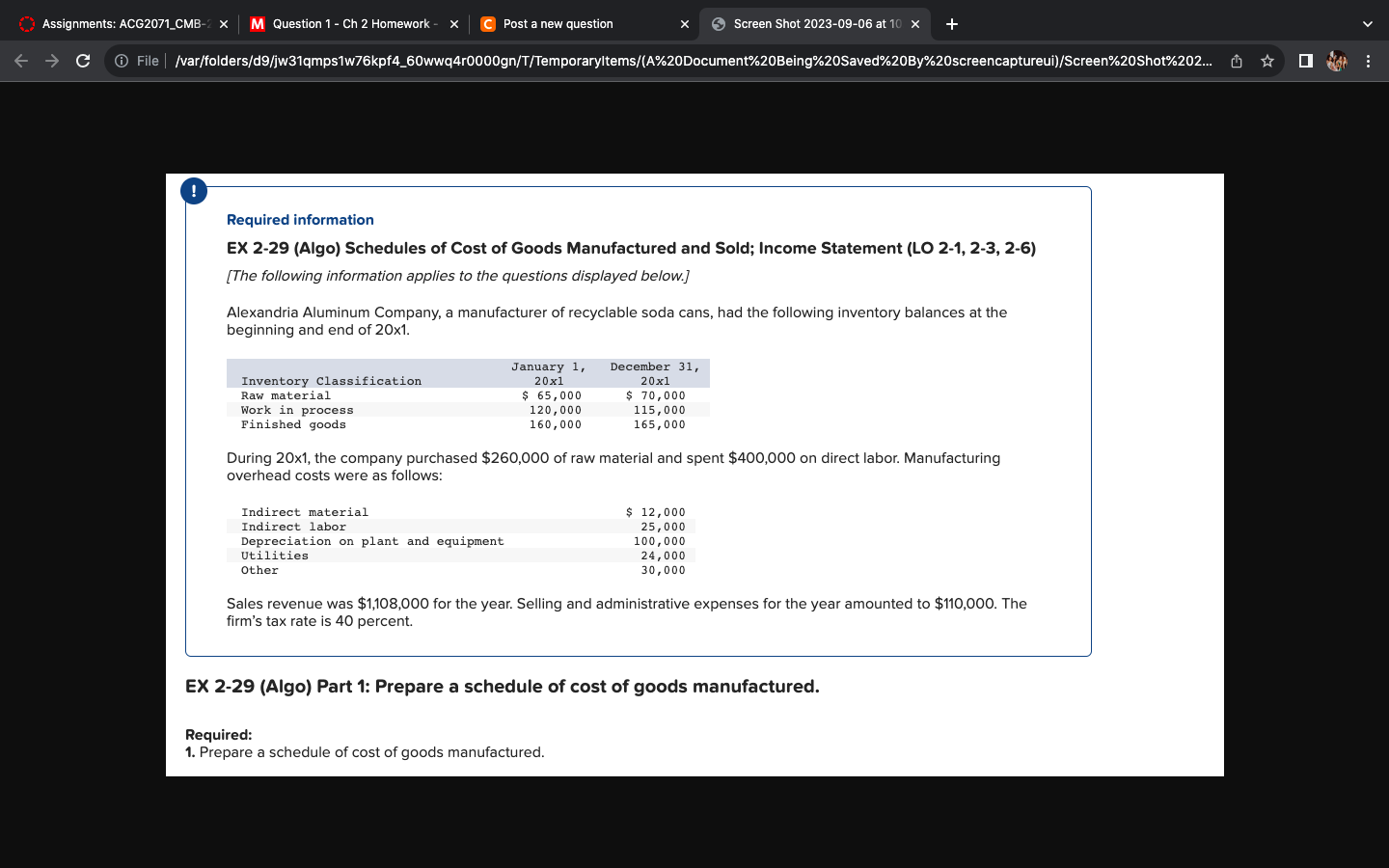Image resolution: width=1389 pixels, height=868 pixels.
Task: Click the back navigation arrow
Action: [20, 60]
